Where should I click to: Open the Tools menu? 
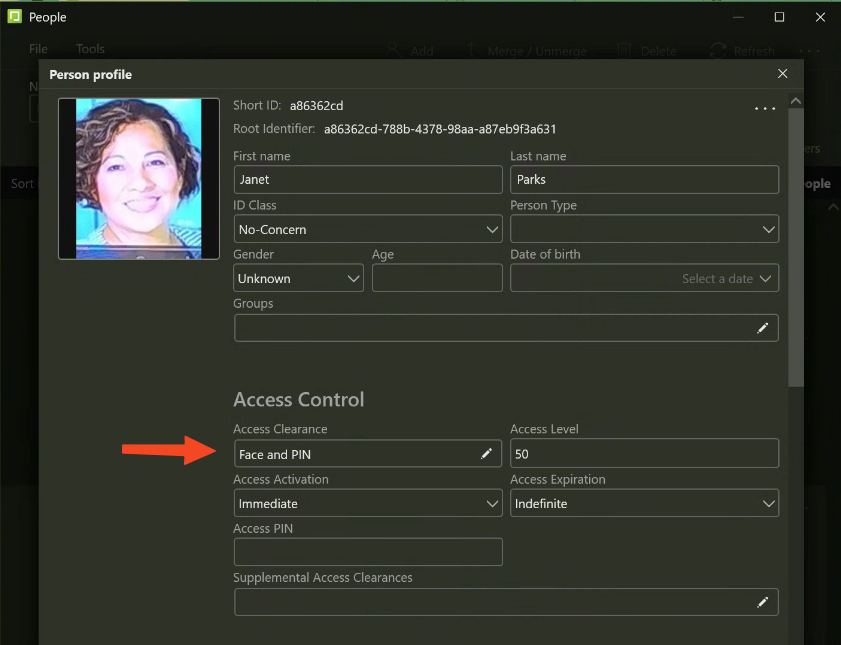click(x=90, y=49)
